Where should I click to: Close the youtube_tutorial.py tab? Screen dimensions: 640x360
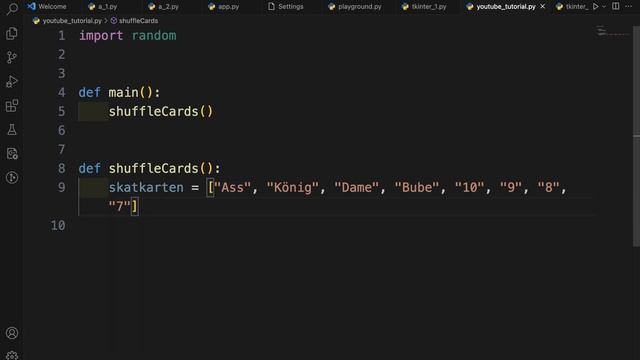click(x=542, y=7)
